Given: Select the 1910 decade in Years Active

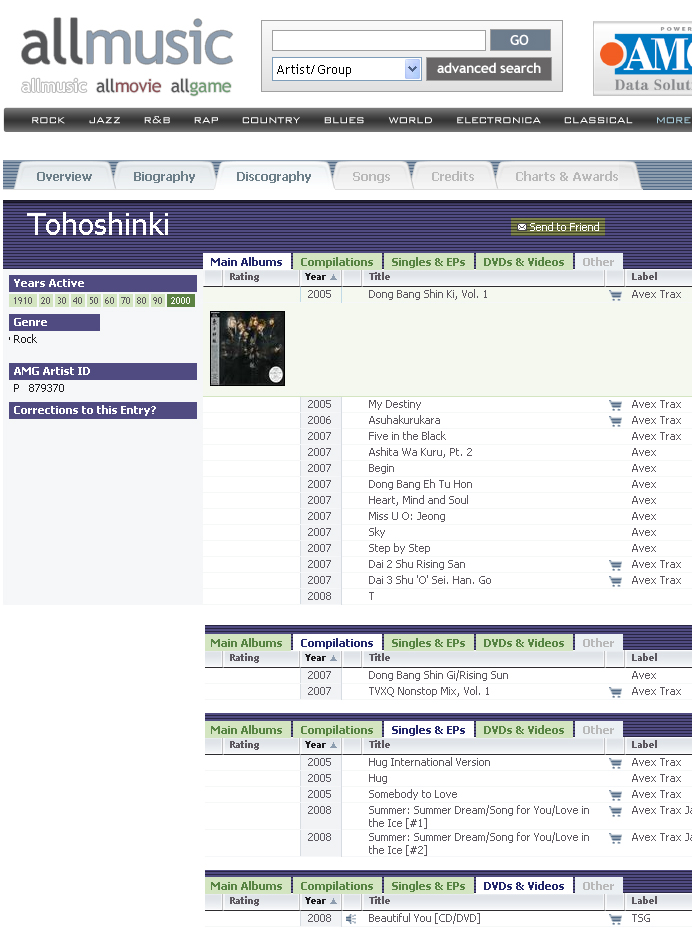Looking at the screenshot, I should 23,301.
